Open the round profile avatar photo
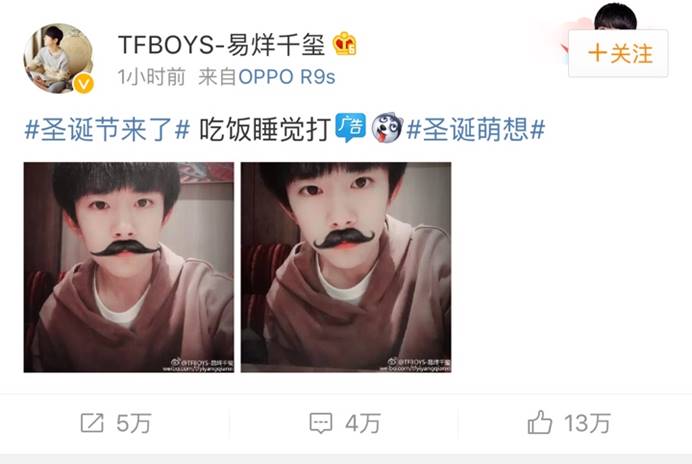This screenshot has width=692, height=464. point(58,58)
